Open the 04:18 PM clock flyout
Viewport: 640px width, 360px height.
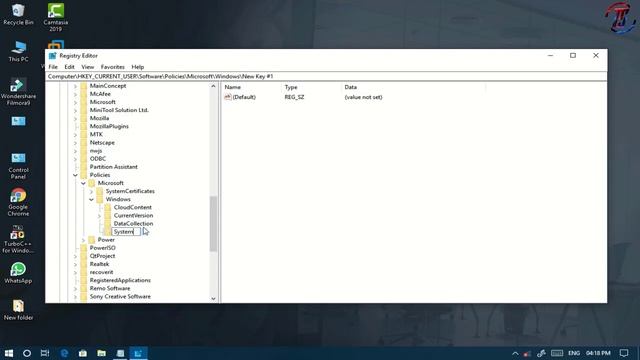tap(598, 353)
